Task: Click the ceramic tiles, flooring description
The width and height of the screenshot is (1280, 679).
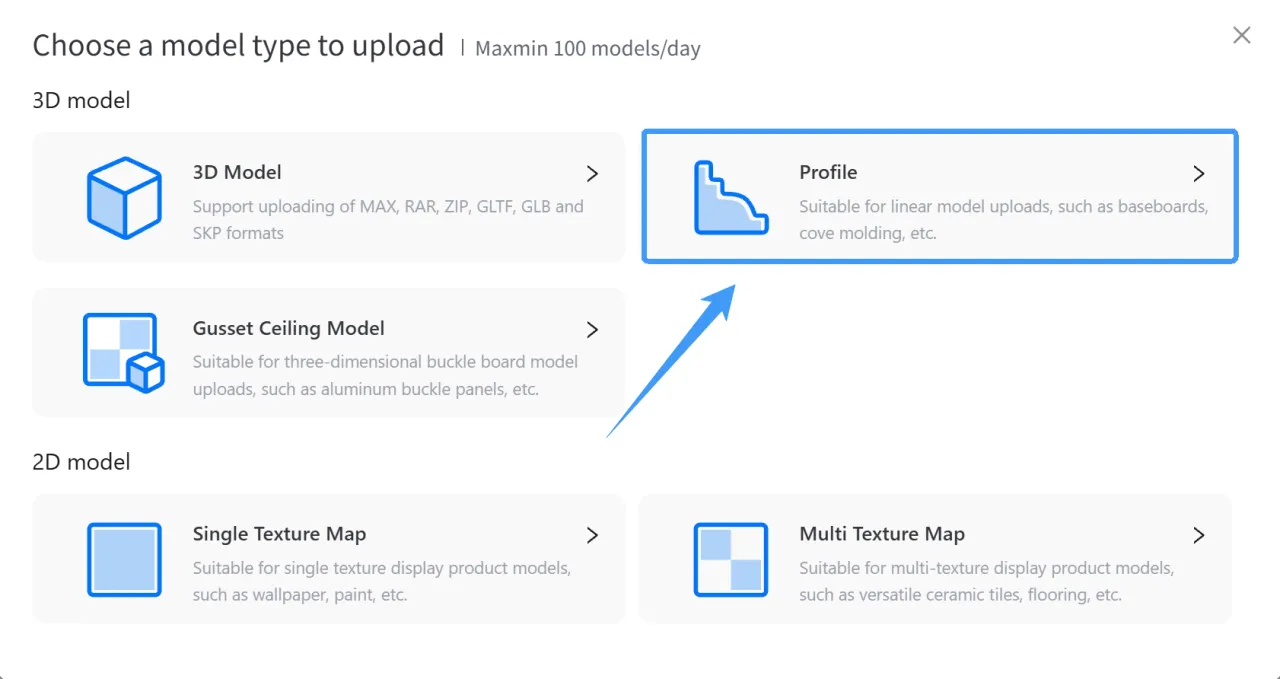Action: 986,581
